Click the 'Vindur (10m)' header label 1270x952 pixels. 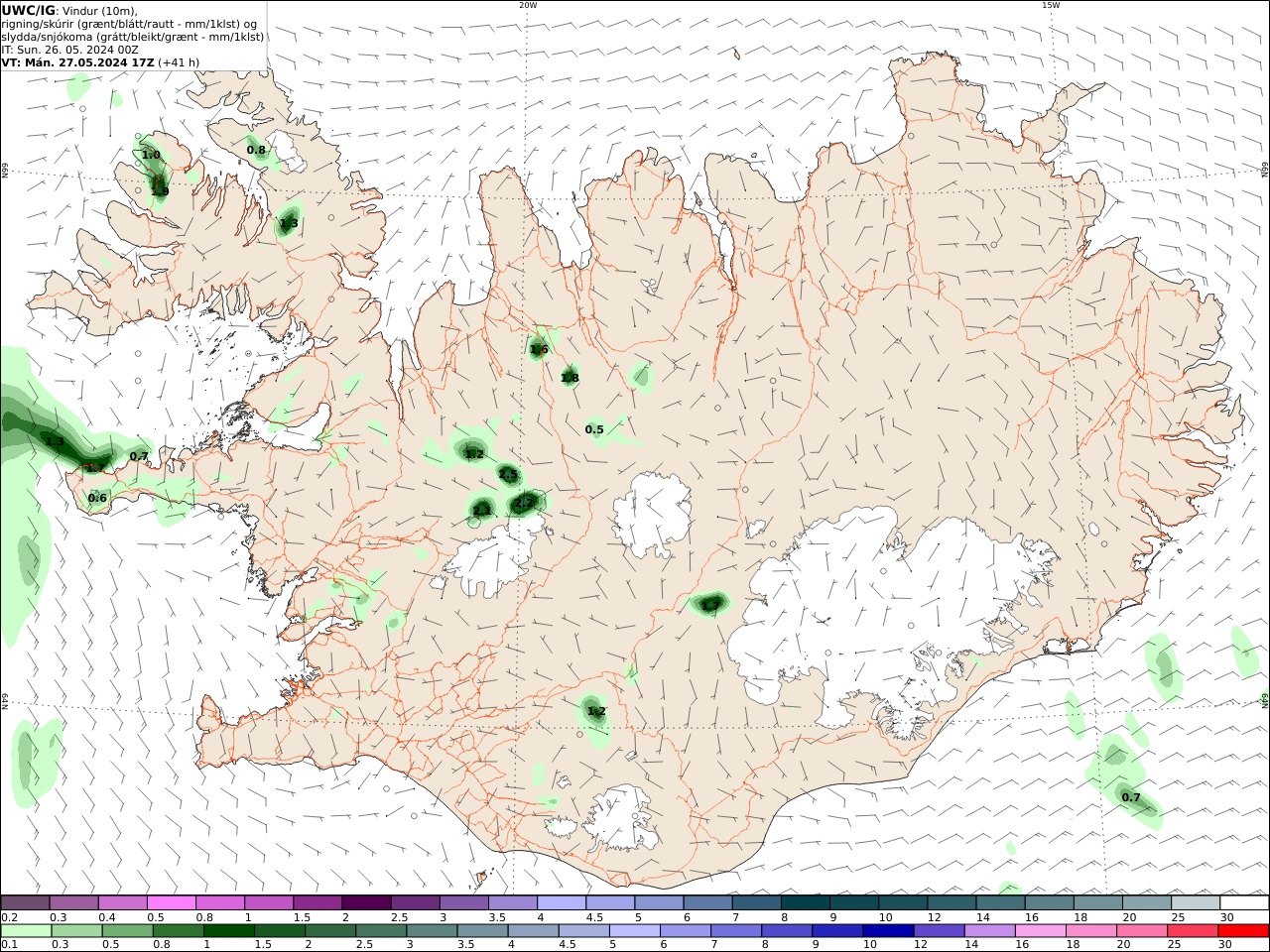pyautogui.click(x=100, y=11)
